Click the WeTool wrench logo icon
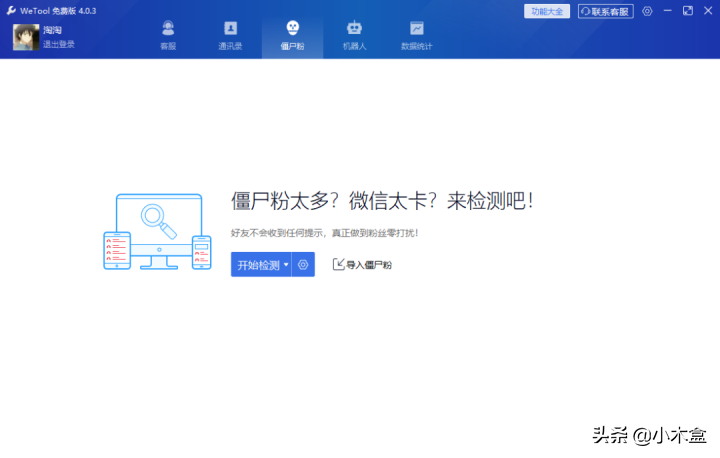 point(11,11)
